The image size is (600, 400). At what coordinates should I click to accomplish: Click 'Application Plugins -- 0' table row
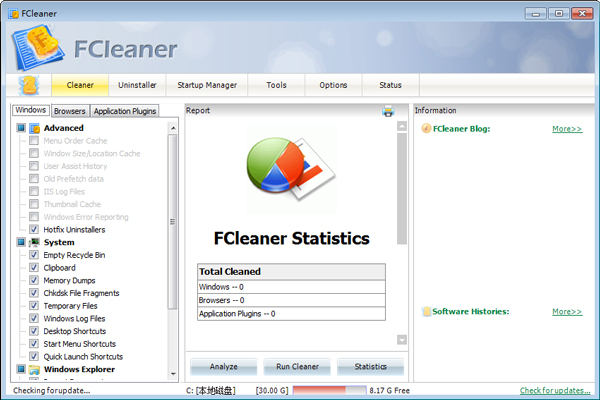pyautogui.click(x=291, y=313)
